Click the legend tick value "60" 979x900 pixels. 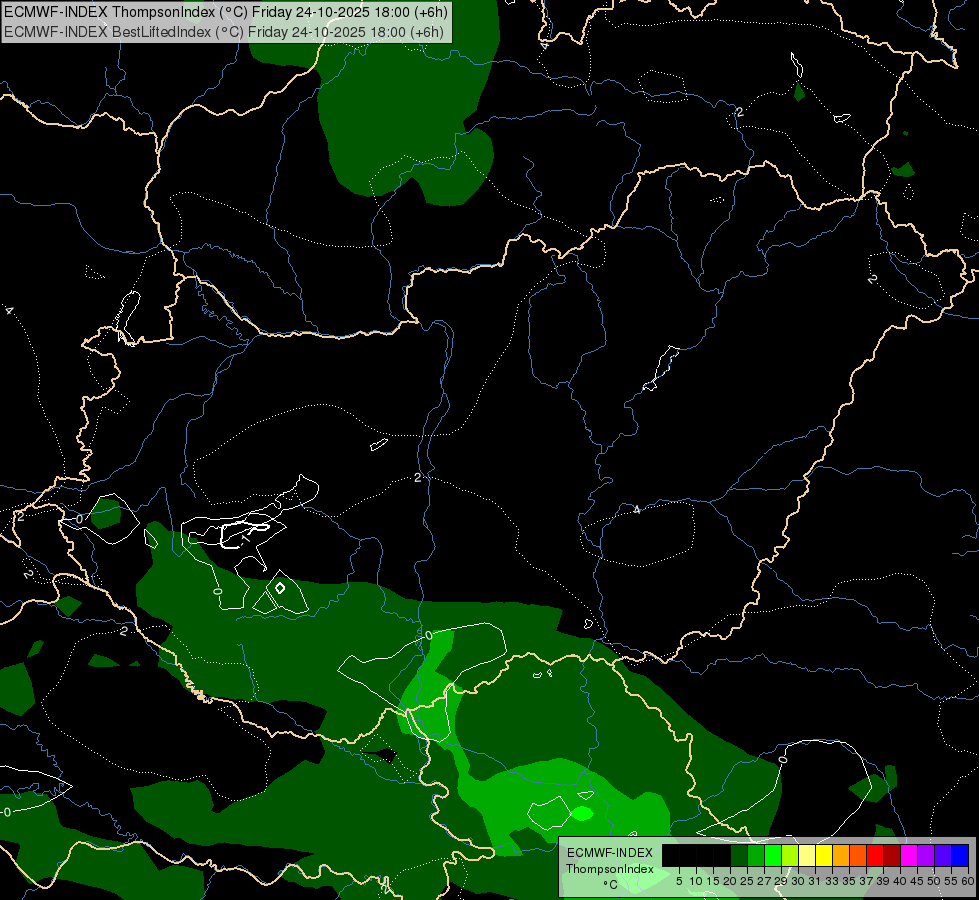(x=968, y=881)
